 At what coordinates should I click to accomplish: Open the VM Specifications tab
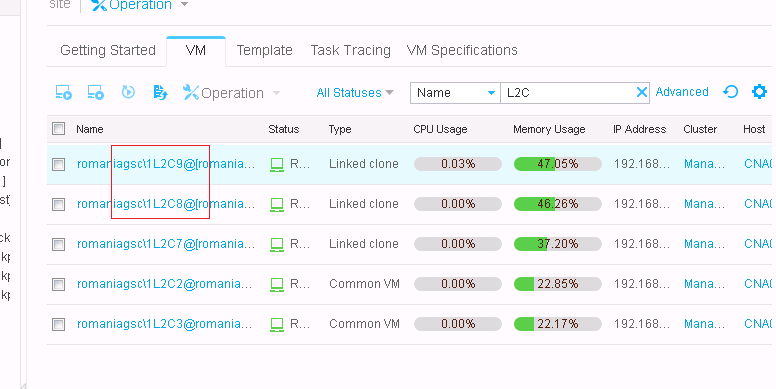coord(462,50)
